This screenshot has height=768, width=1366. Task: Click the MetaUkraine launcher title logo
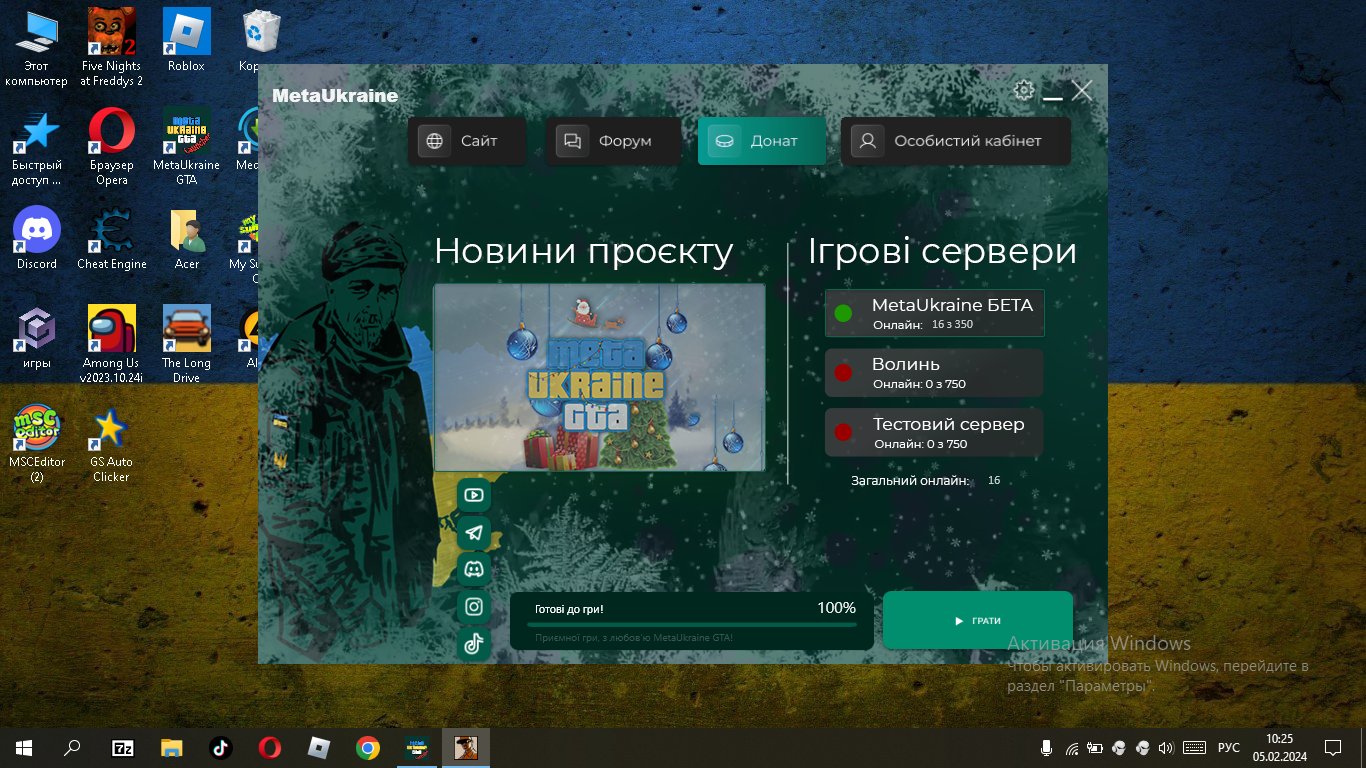pos(335,96)
